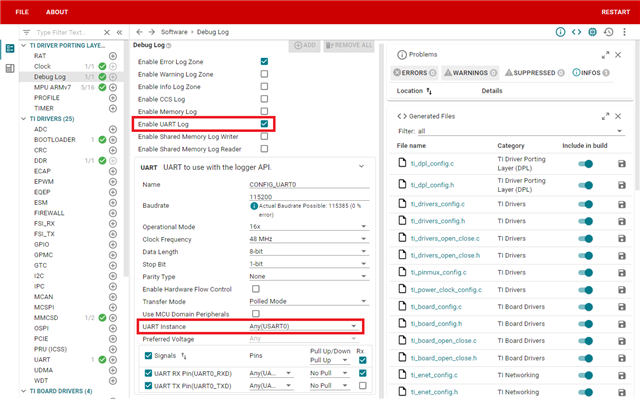640x399 pixels.
Task: Click the ADD button in Debug Log
Action: 305,45
